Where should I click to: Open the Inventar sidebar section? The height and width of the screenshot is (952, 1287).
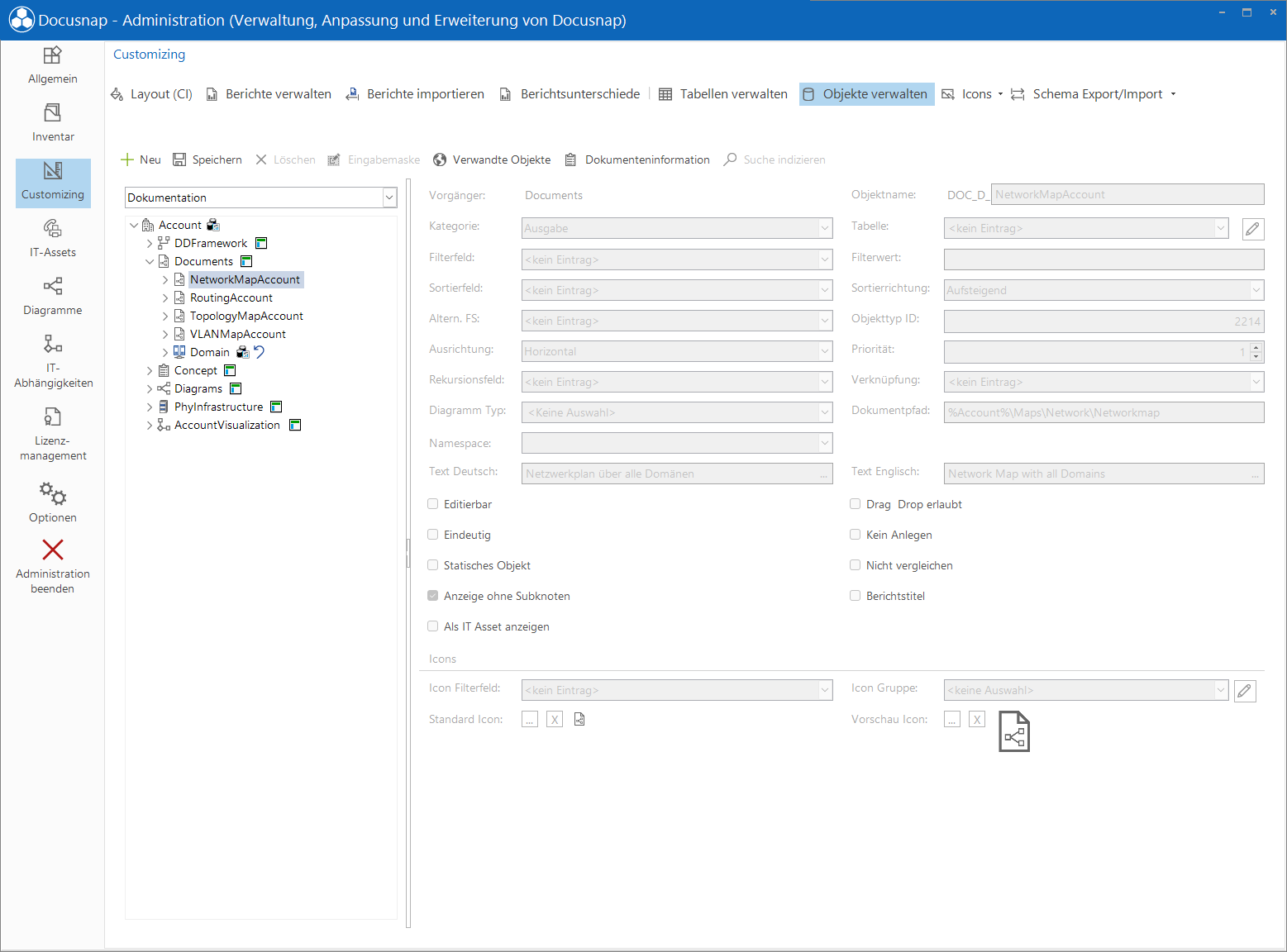(x=53, y=123)
